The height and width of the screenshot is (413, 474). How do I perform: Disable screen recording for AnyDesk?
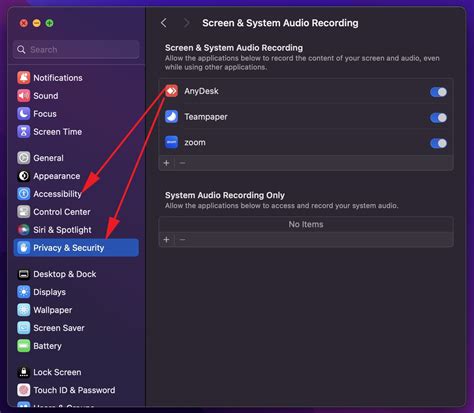coord(438,92)
